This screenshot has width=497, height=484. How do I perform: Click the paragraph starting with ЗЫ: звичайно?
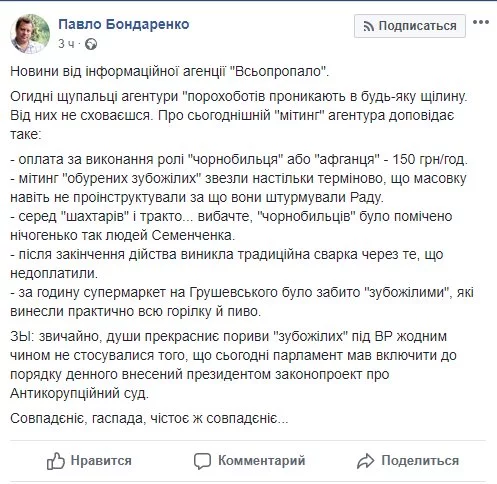pos(233,365)
